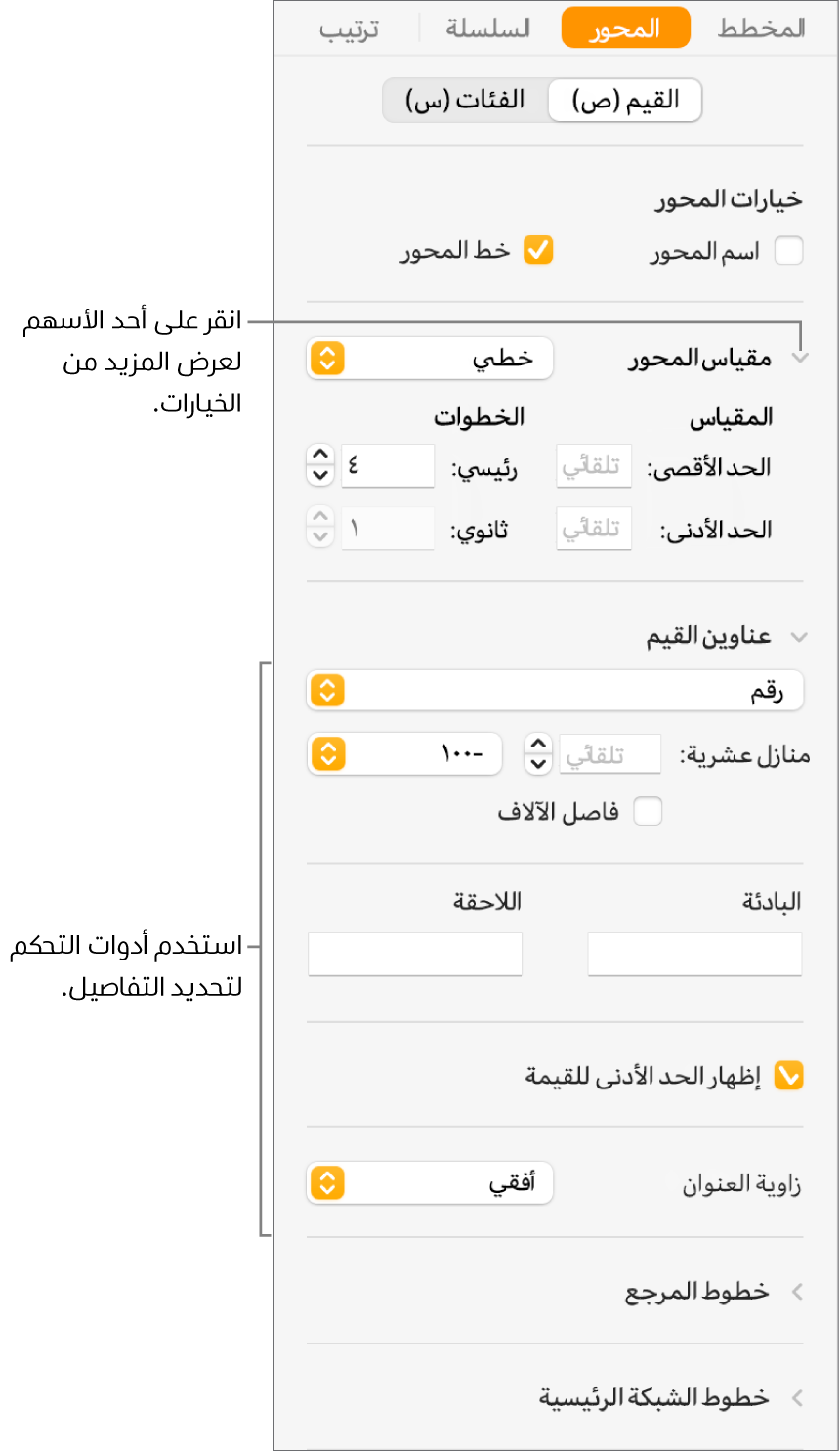Switch to the المخطط tab
The width and height of the screenshot is (840, 1451).
tap(761, 28)
